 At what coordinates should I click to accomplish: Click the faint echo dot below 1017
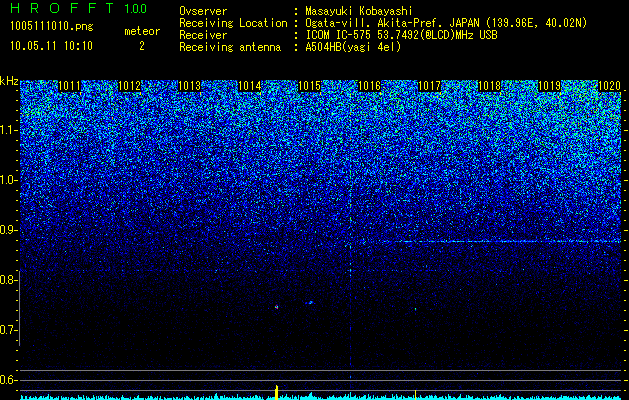pyautogui.click(x=415, y=309)
